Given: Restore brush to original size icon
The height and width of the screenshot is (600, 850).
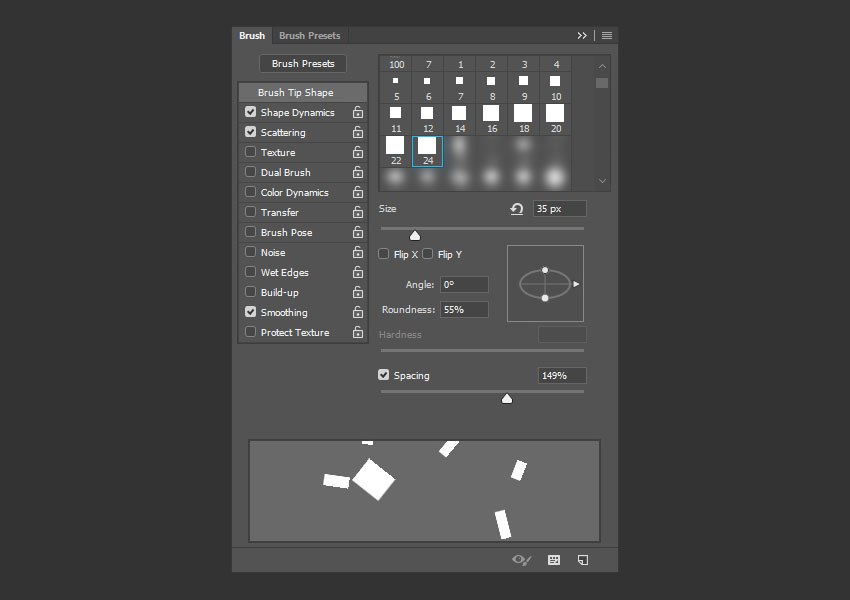Looking at the screenshot, I should [x=517, y=209].
